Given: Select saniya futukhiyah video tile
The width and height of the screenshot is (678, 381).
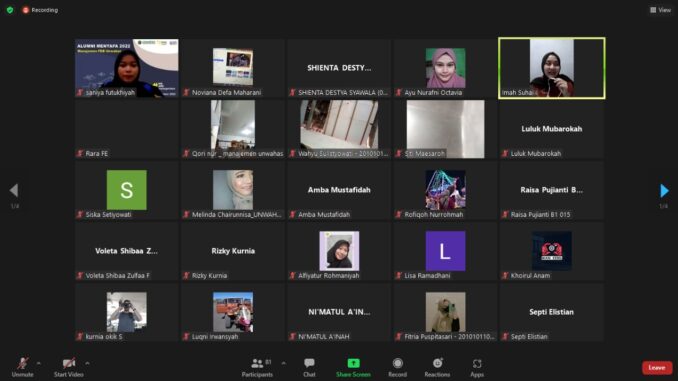Looking at the screenshot, I should coord(127,68).
